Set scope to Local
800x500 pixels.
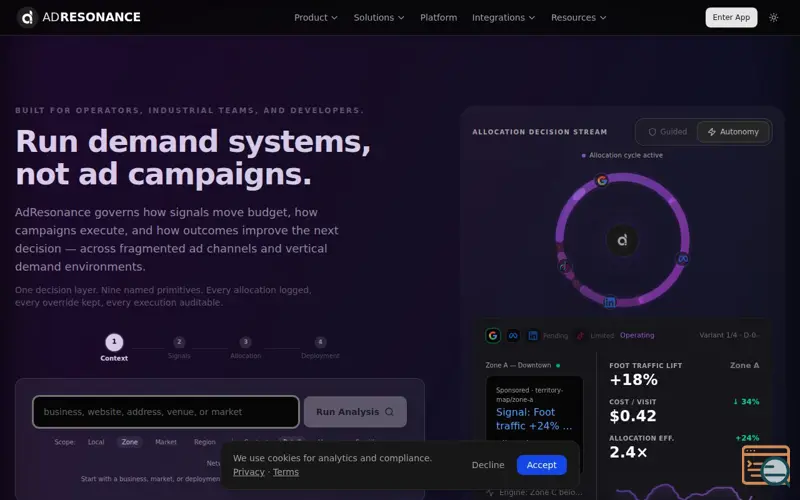pos(96,442)
